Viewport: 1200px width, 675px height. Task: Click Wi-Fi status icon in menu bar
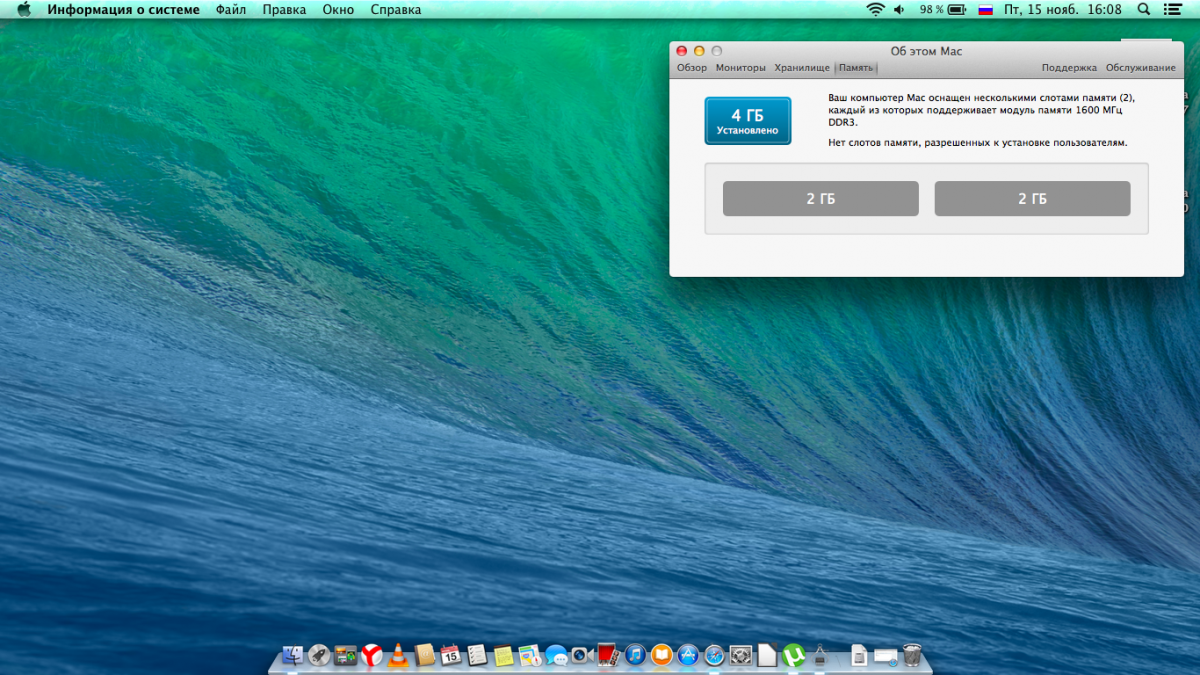coord(875,10)
